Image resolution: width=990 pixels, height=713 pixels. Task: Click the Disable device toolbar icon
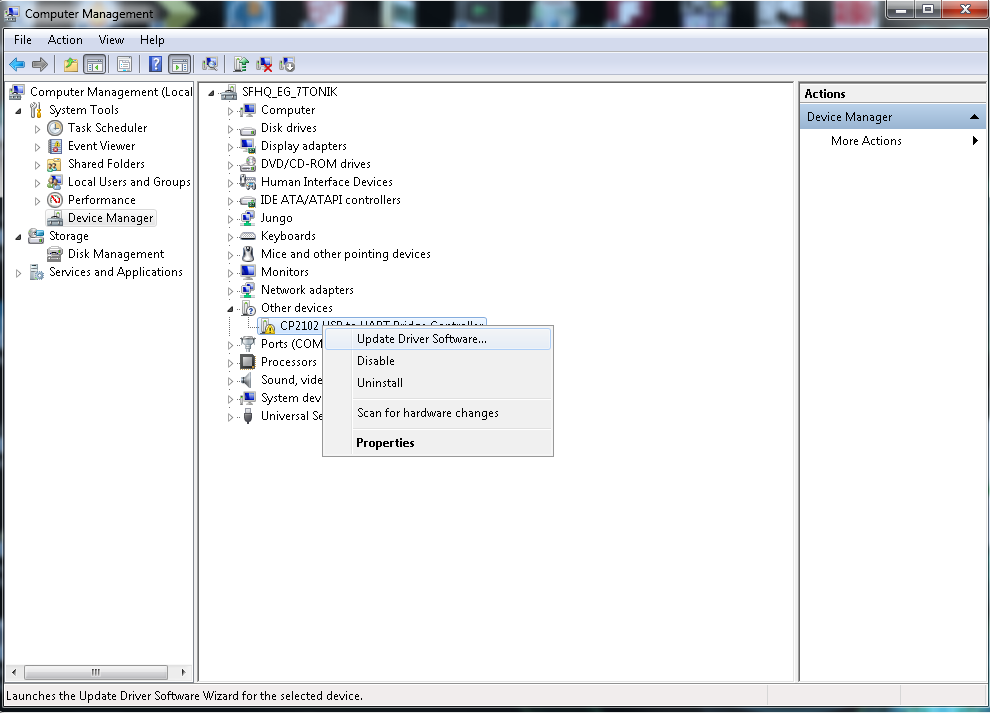point(287,64)
